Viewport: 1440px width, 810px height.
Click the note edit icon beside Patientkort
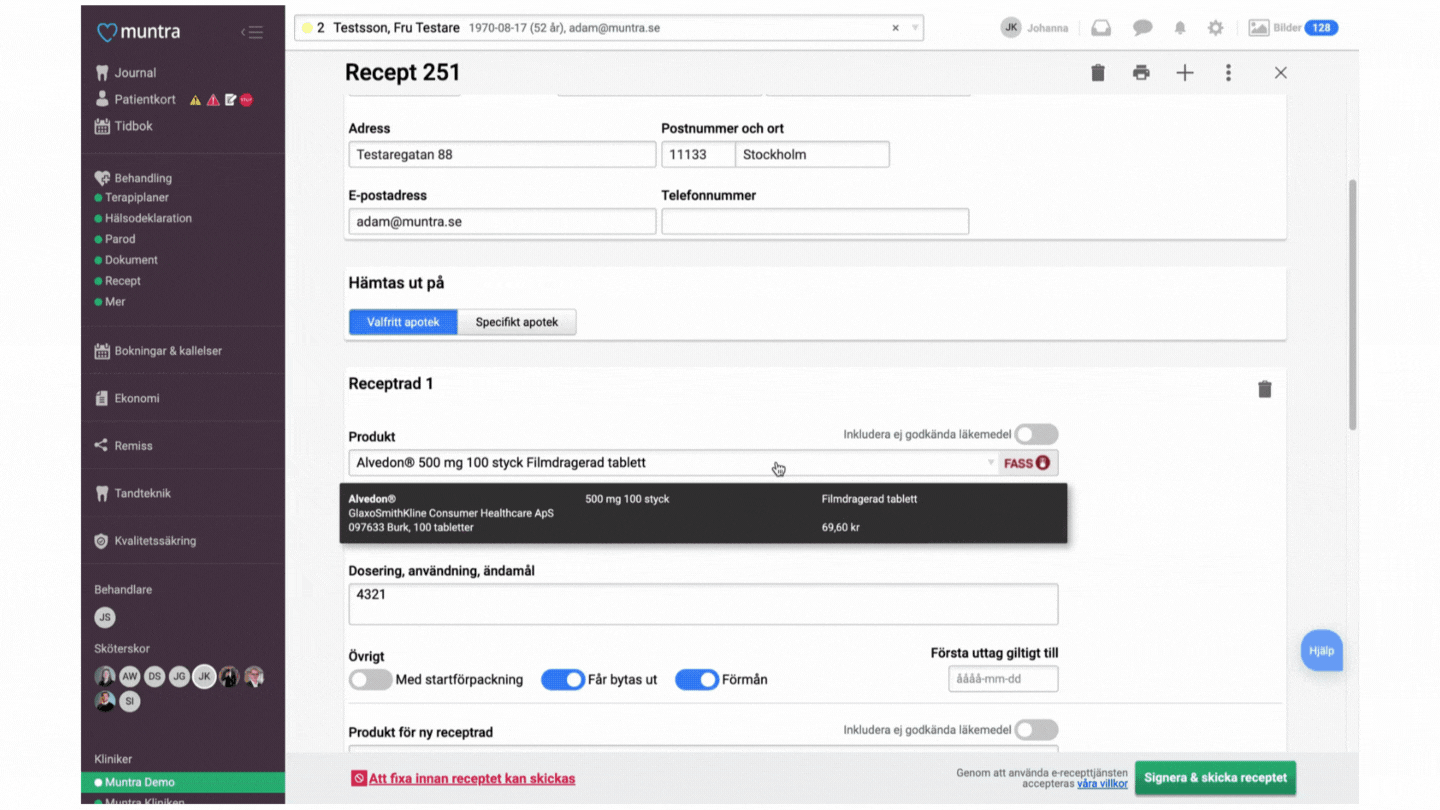coord(230,100)
